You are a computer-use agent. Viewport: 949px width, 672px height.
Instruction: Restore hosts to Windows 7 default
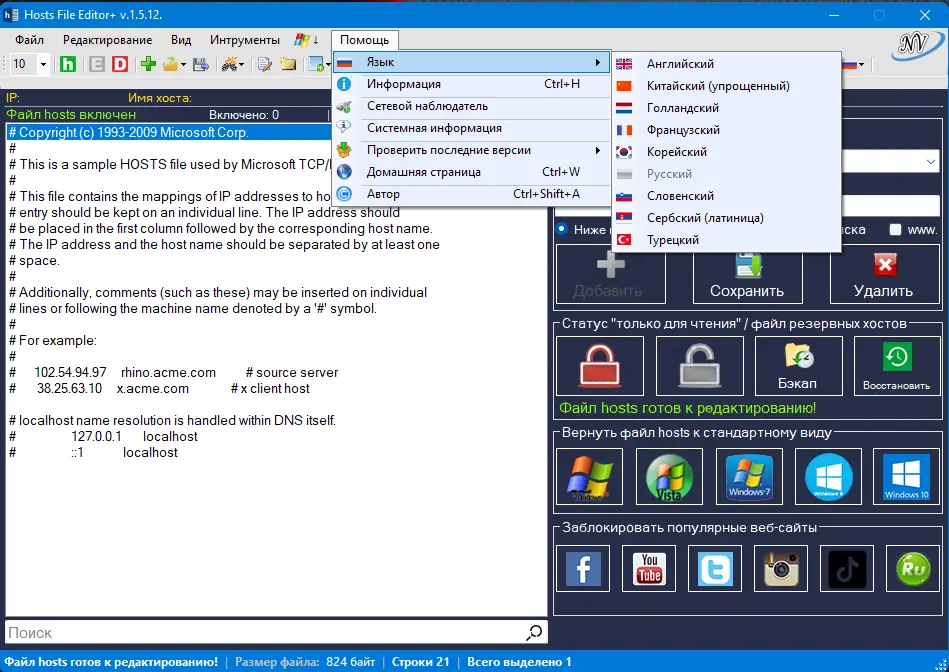coord(749,476)
